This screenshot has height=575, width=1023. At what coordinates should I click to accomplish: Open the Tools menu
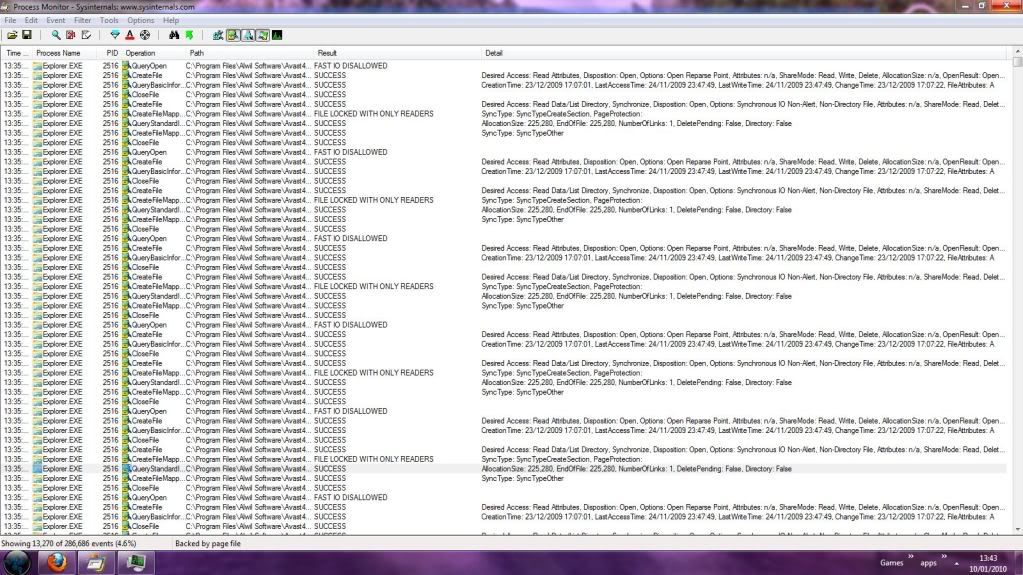(x=109, y=20)
